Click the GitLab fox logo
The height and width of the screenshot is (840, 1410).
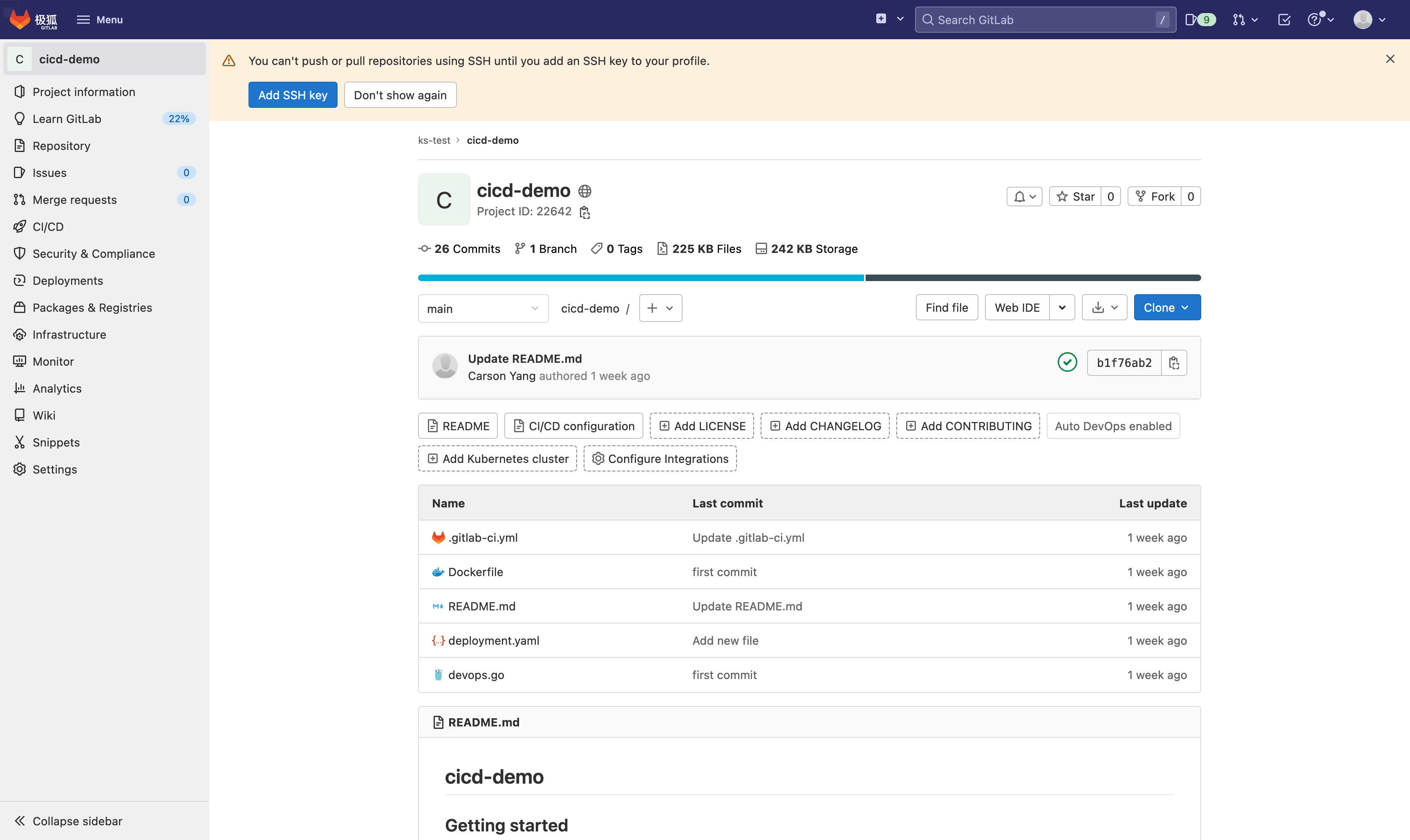[x=20, y=20]
